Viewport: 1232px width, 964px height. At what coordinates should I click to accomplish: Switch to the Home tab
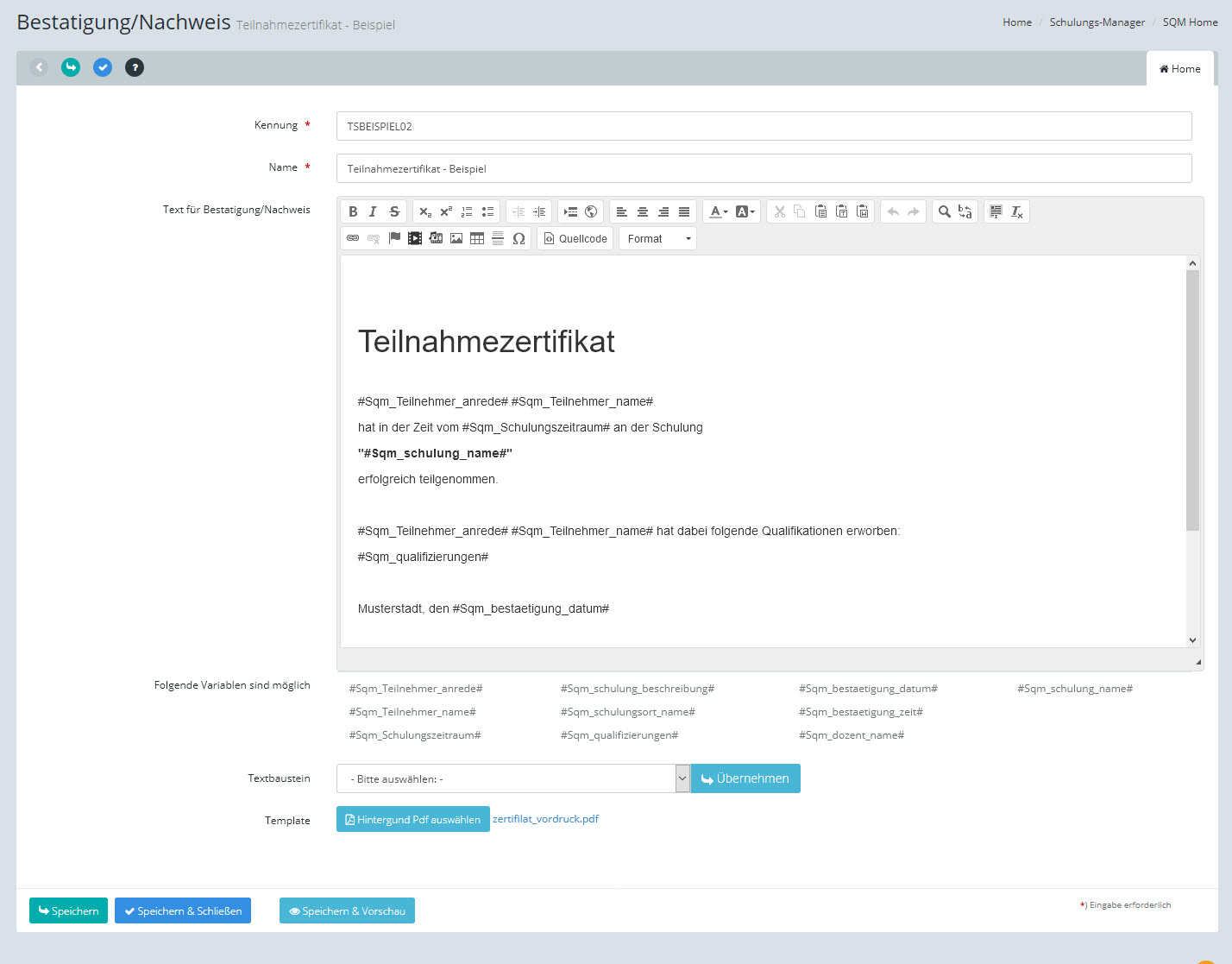(x=1180, y=69)
